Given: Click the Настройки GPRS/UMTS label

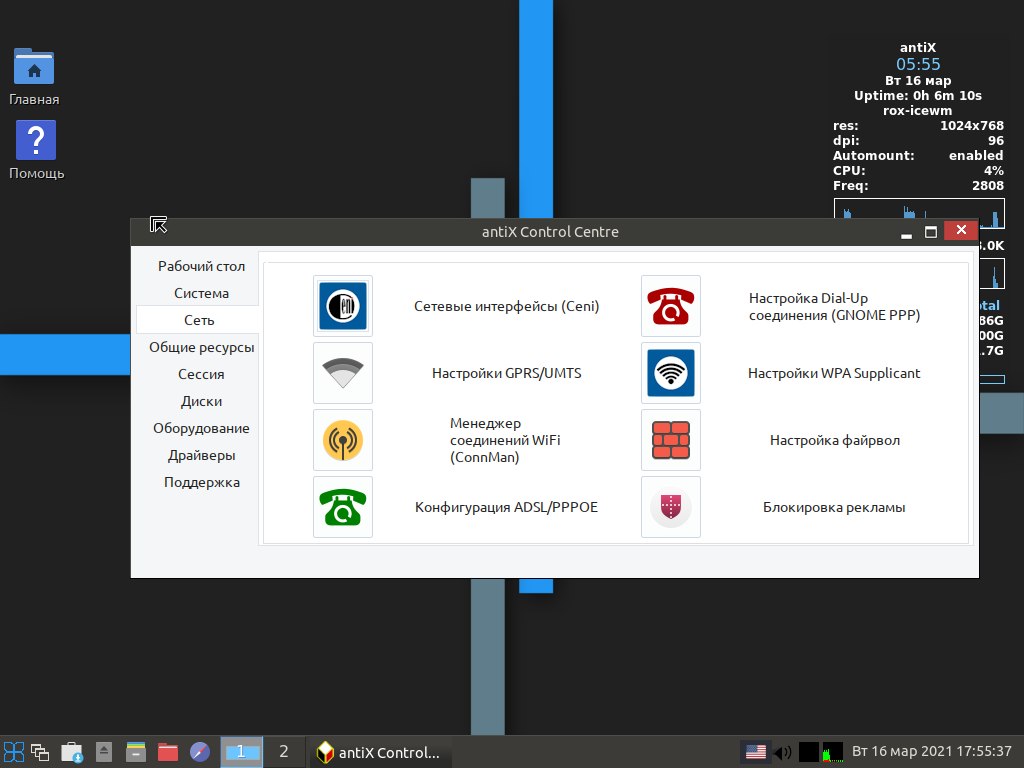Looking at the screenshot, I should tap(506, 373).
